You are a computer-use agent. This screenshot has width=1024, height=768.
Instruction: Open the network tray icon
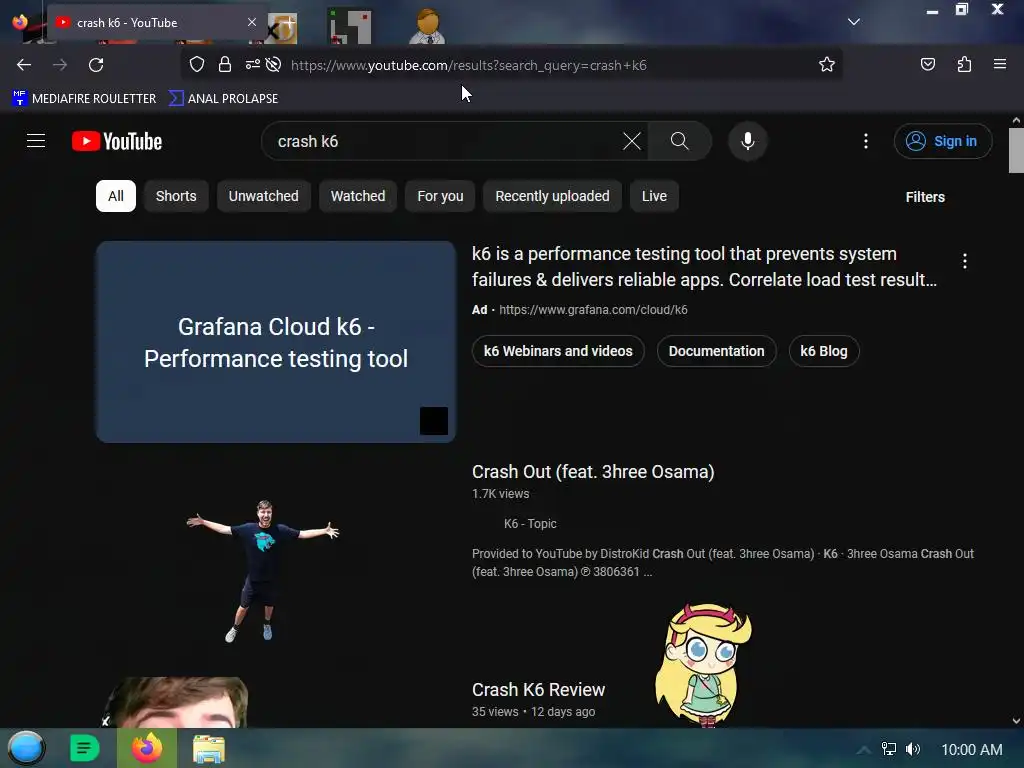point(889,749)
